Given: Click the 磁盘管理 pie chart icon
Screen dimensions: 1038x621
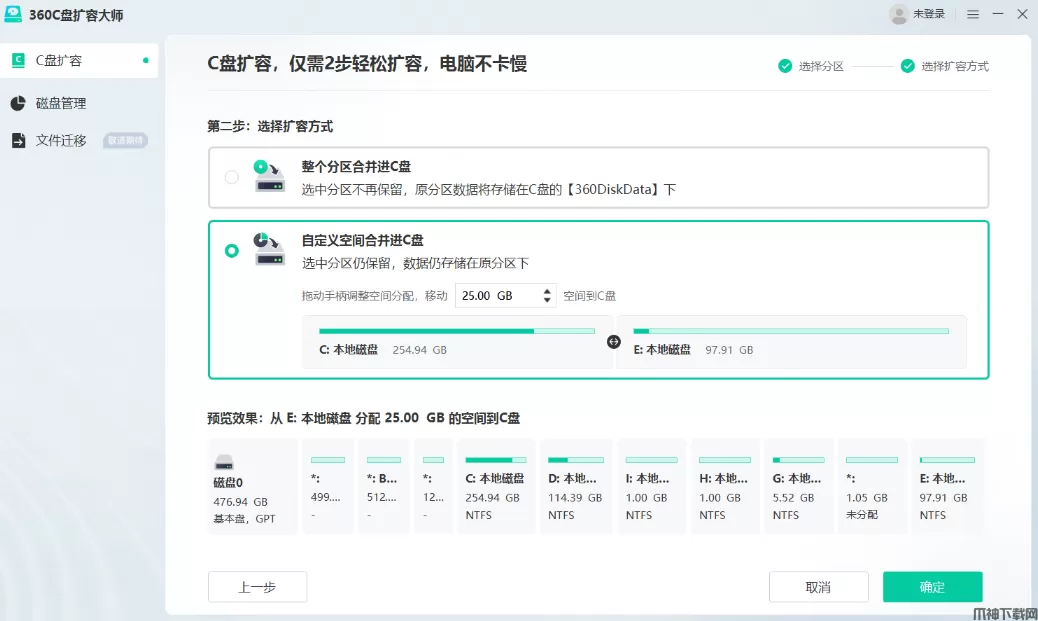Looking at the screenshot, I should coord(18,103).
